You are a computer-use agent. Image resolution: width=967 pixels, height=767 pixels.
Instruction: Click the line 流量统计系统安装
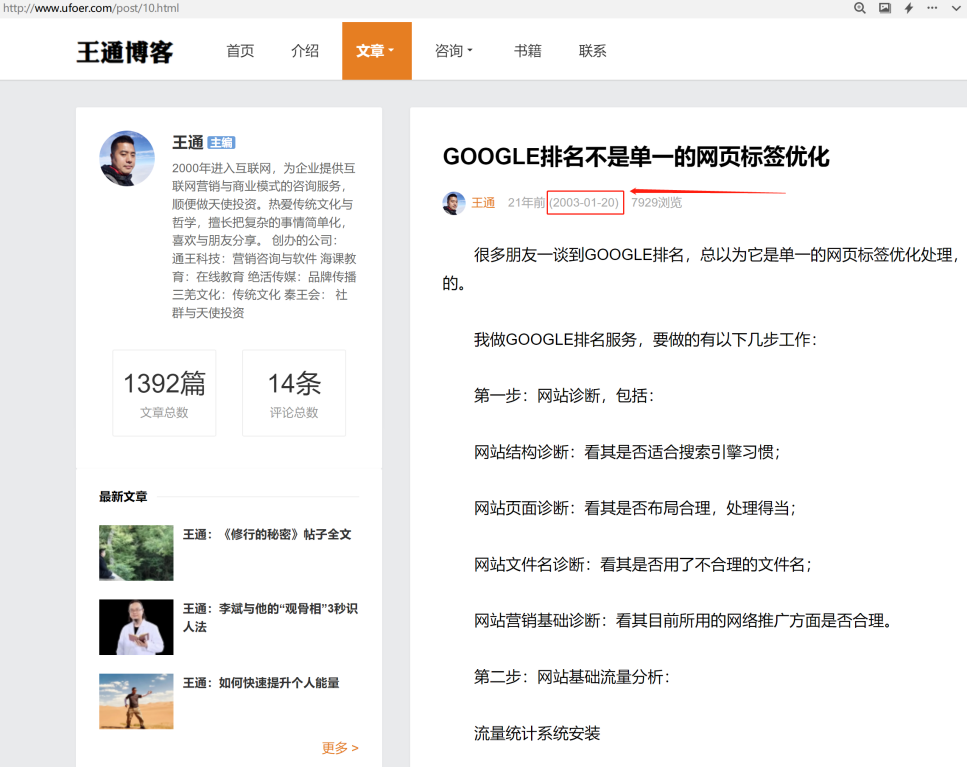point(537,733)
